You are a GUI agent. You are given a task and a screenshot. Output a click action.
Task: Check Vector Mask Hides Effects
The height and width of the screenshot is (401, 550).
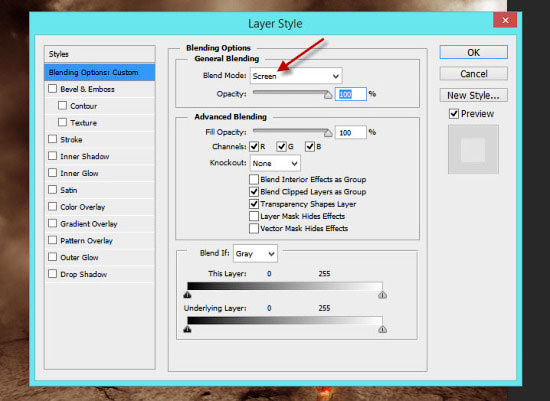pos(254,228)
